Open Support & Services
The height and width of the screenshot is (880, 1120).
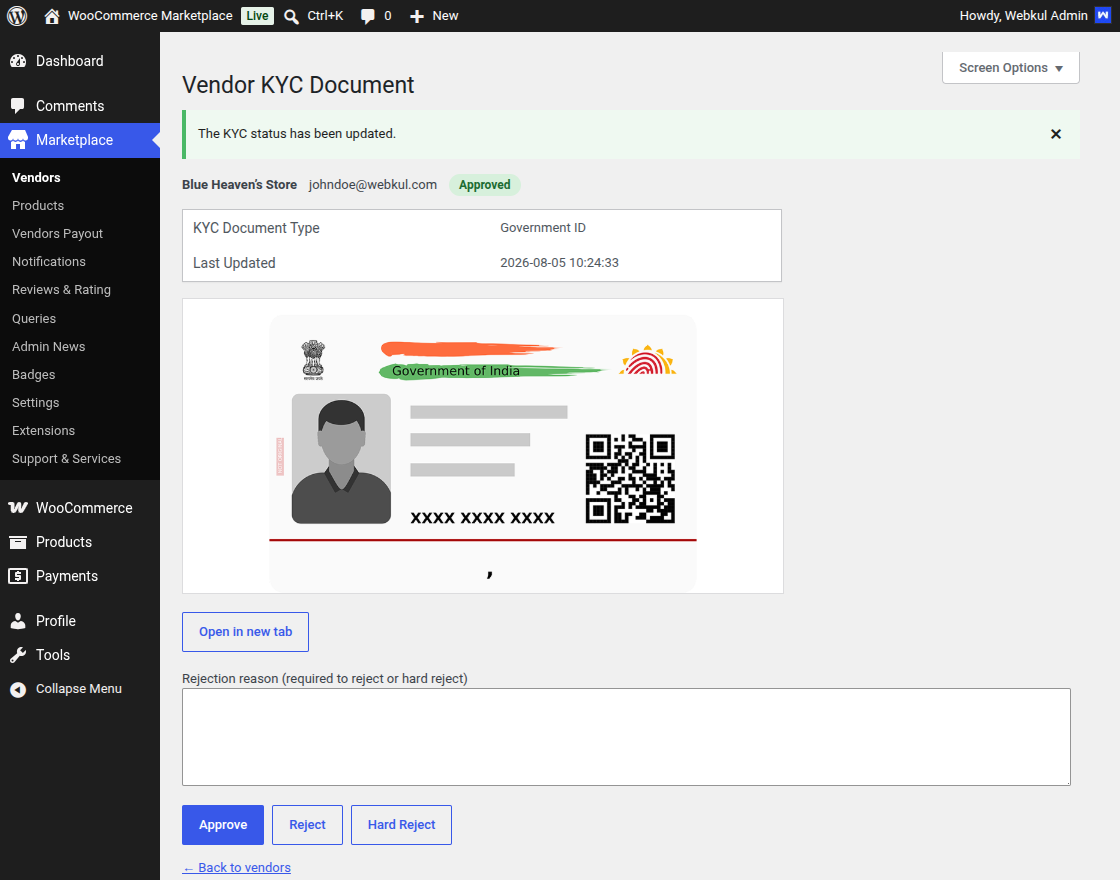66,459
